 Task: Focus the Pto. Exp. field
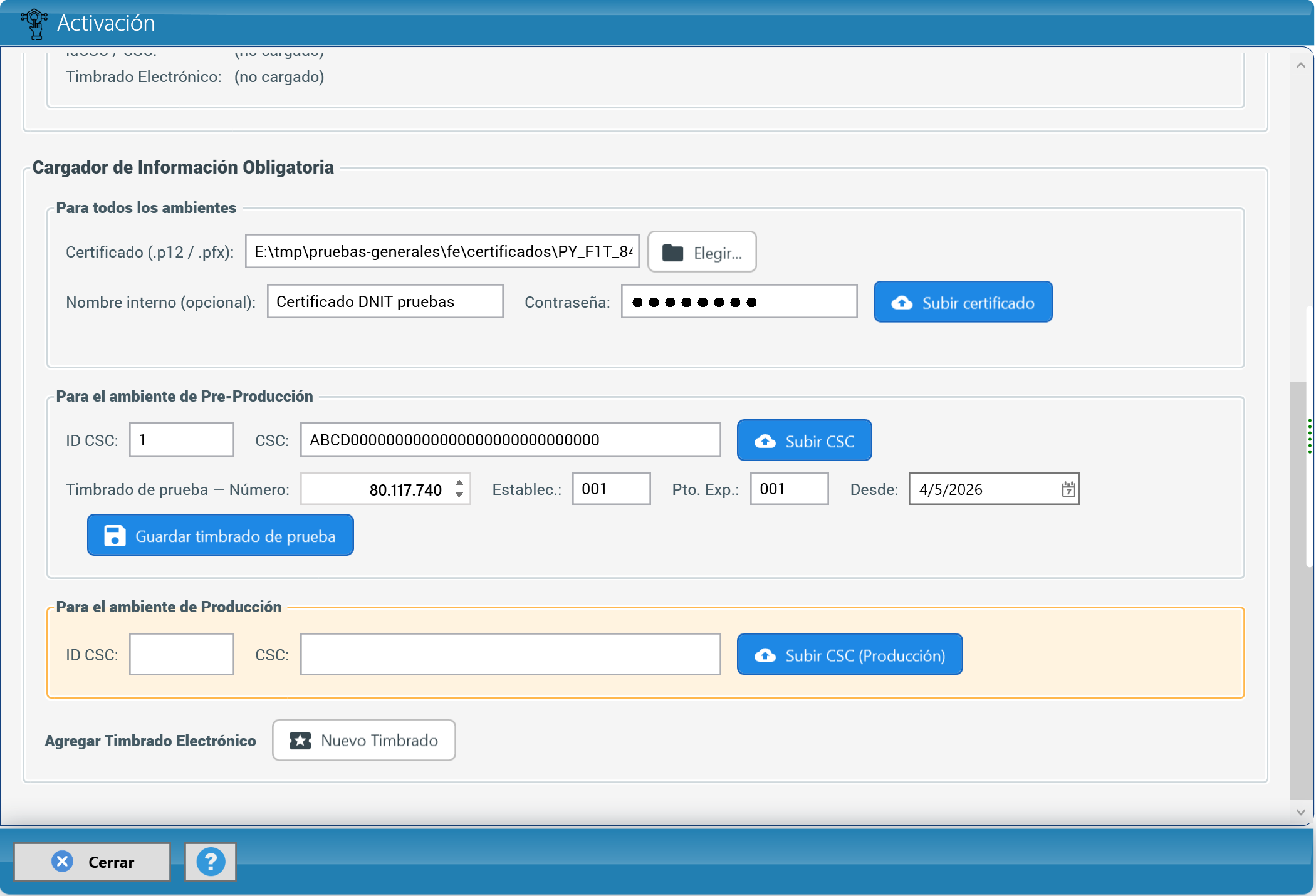click(790, 489)
